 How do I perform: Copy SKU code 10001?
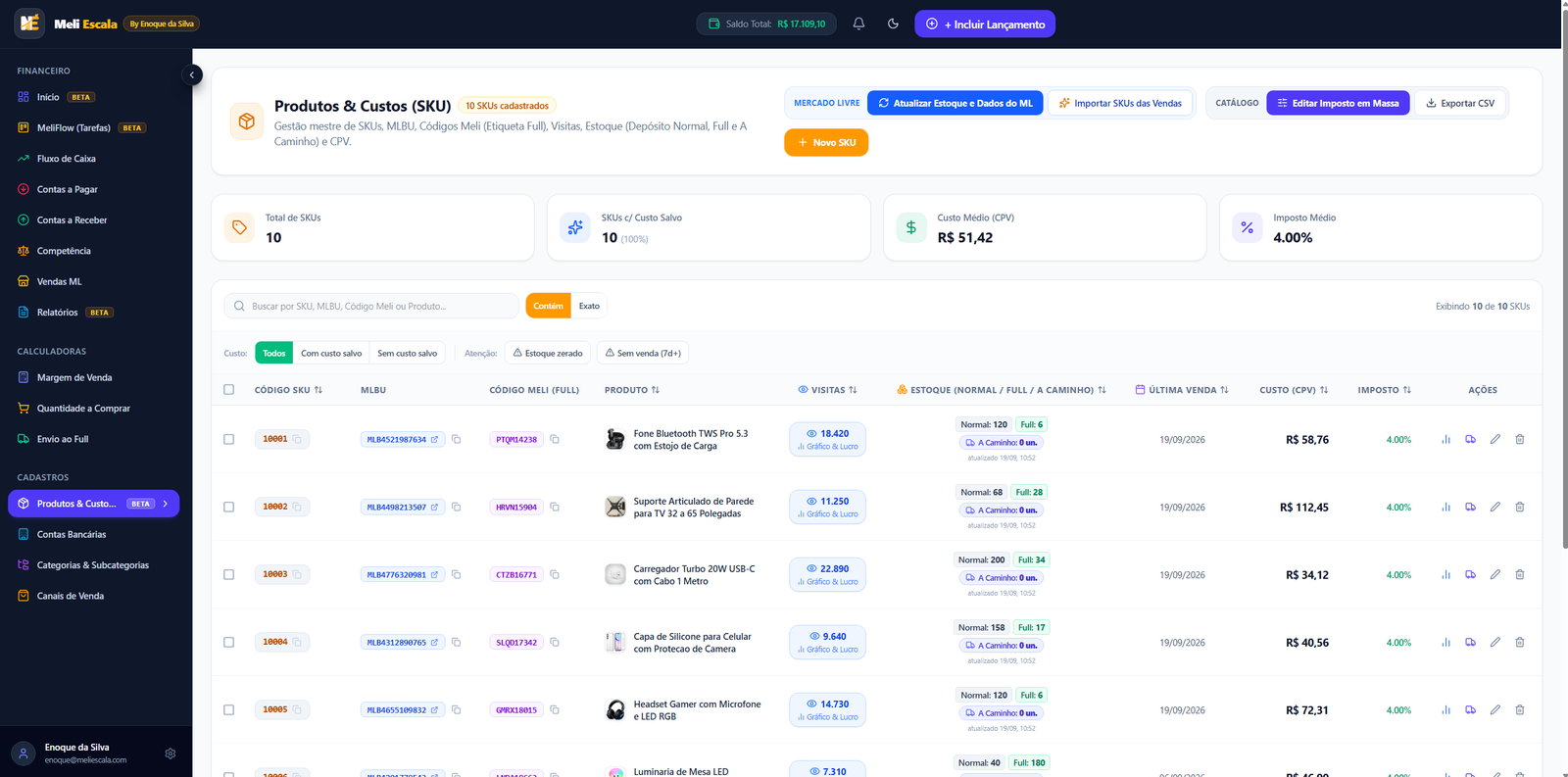[x=297, y=439]
